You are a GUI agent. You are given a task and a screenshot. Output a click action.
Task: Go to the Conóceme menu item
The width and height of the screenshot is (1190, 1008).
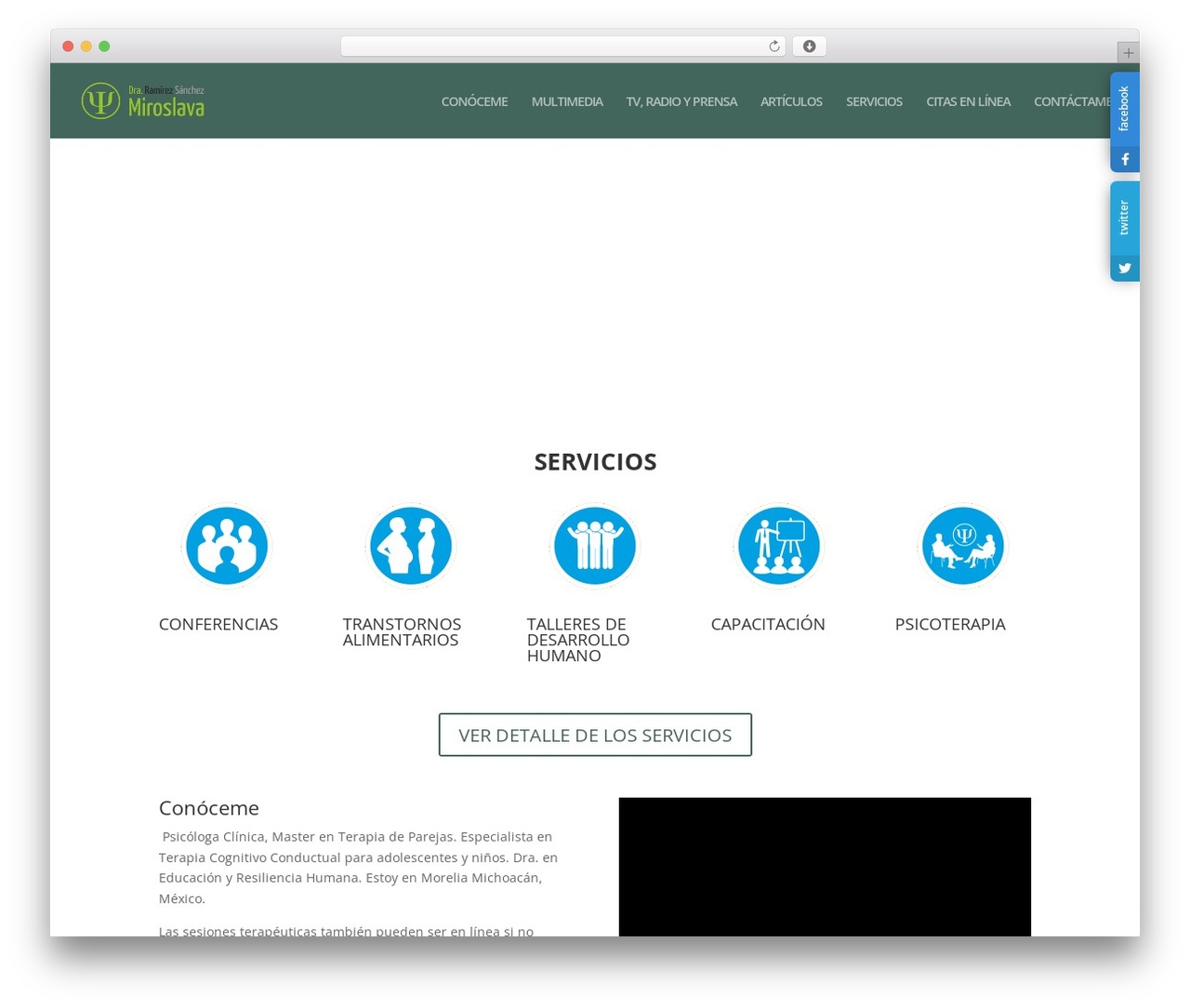(x=474, y=101)
